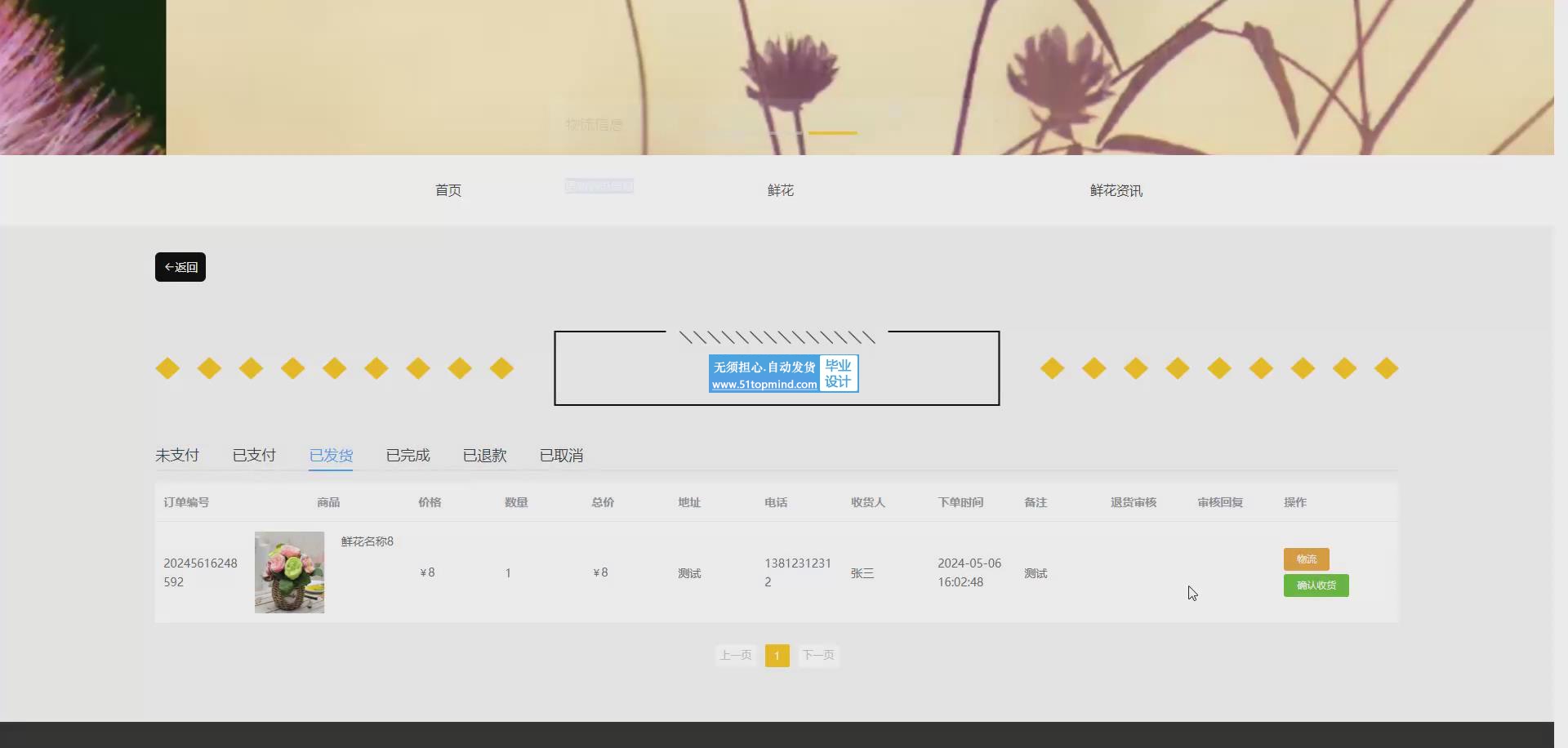Go to 上一页 previous page
Viewport: 1568px width, 748px height.
[x=736, y=655]
